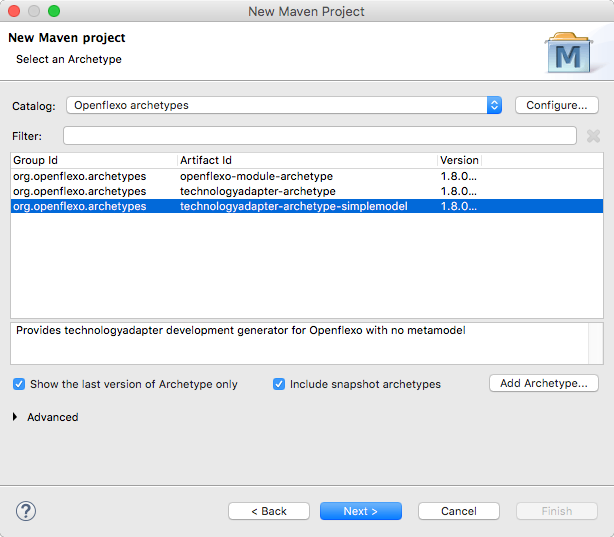Click the Version cell next to openflexo-module-archetype
The height and width of the screenshot is (537, 614).
pos(459,176)
